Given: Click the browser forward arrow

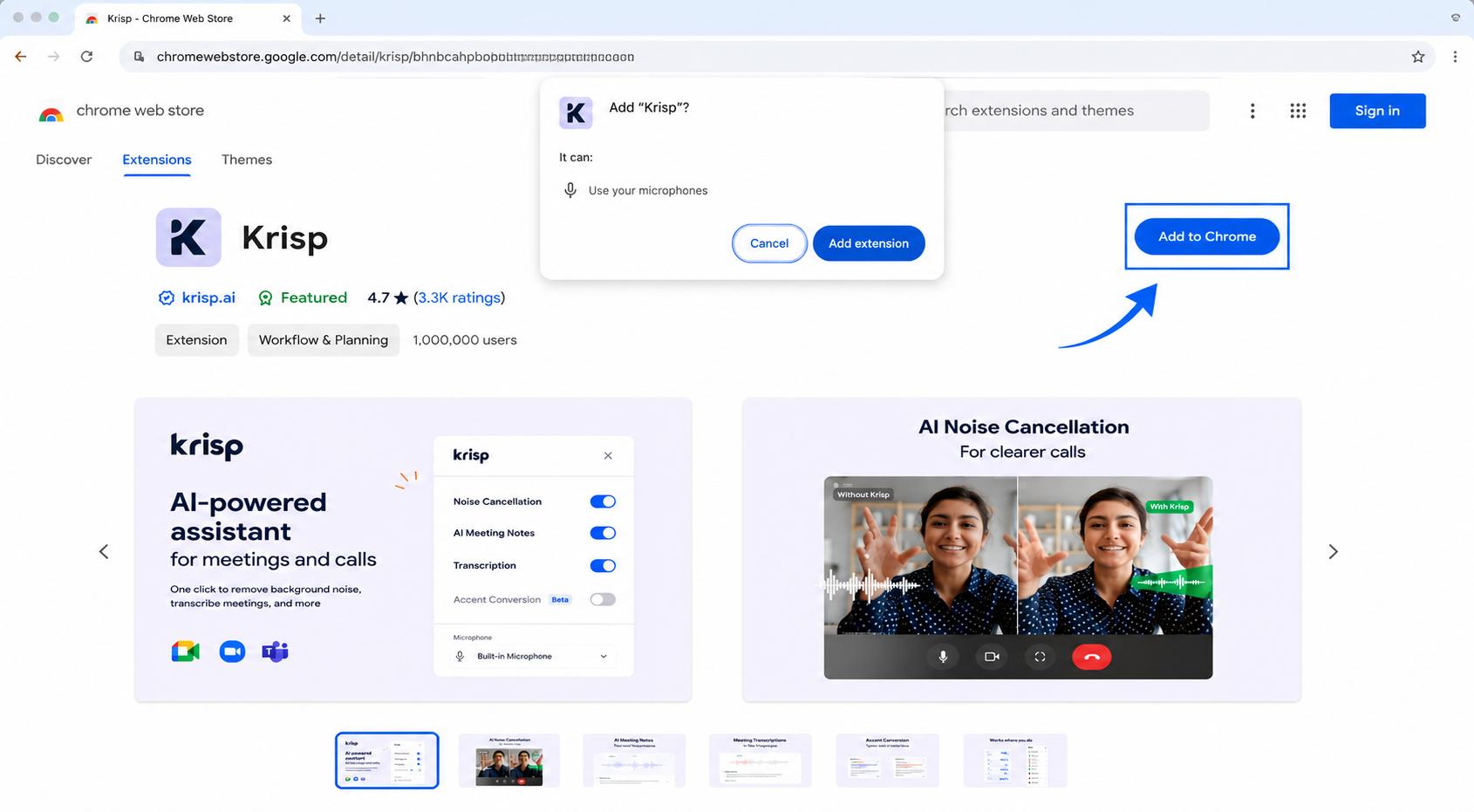Looking at the screenshot, I should pyautogui.click(x=54, y=57).
